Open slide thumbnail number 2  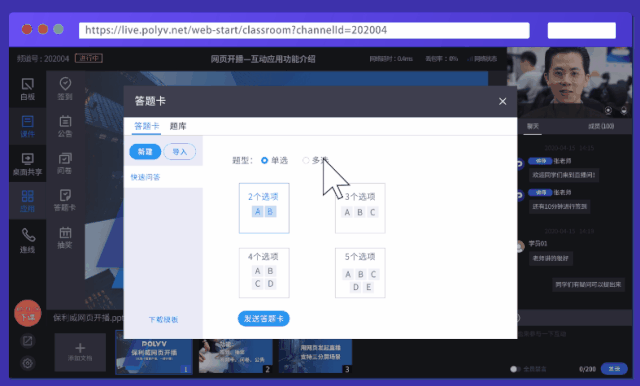236,355
